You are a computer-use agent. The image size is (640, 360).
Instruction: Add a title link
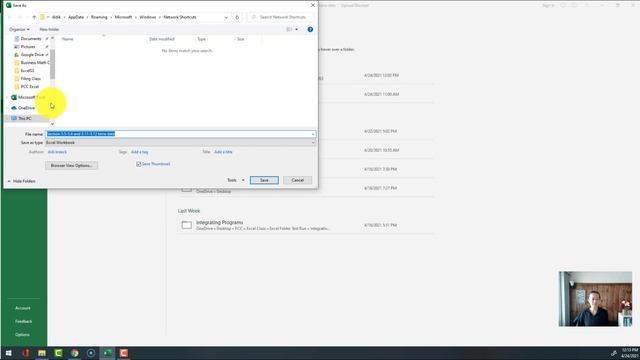(223, 152)
